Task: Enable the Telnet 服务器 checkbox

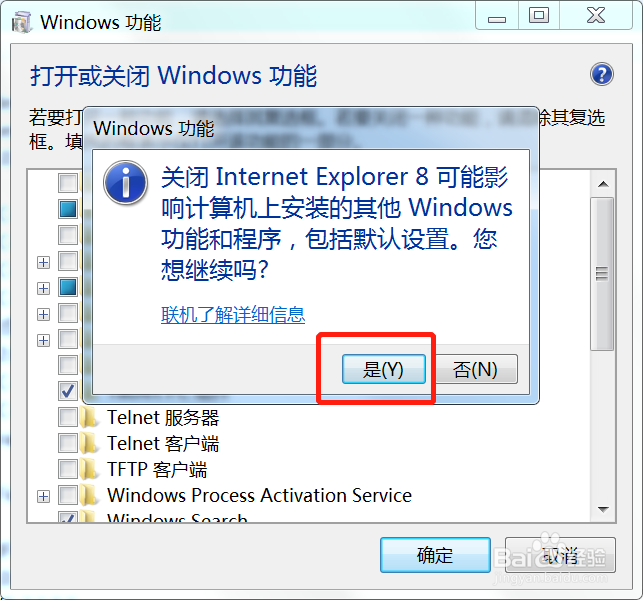Action: click(68, 417)
